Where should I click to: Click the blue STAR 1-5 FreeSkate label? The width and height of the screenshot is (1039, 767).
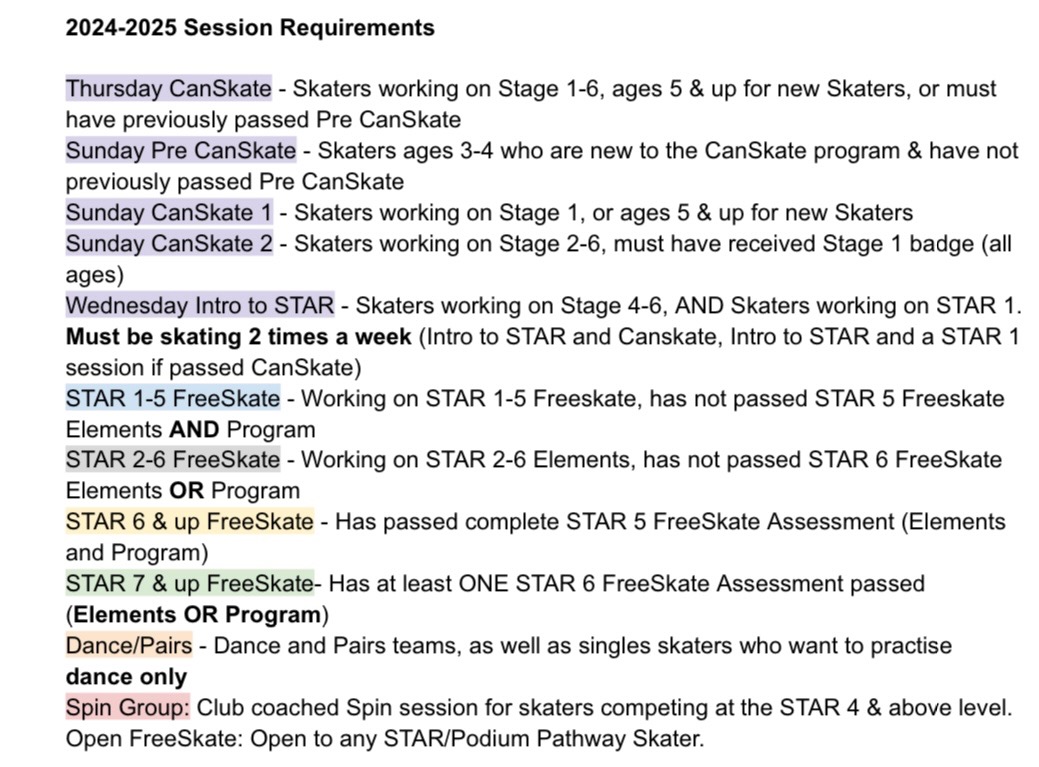pos(173,398)
